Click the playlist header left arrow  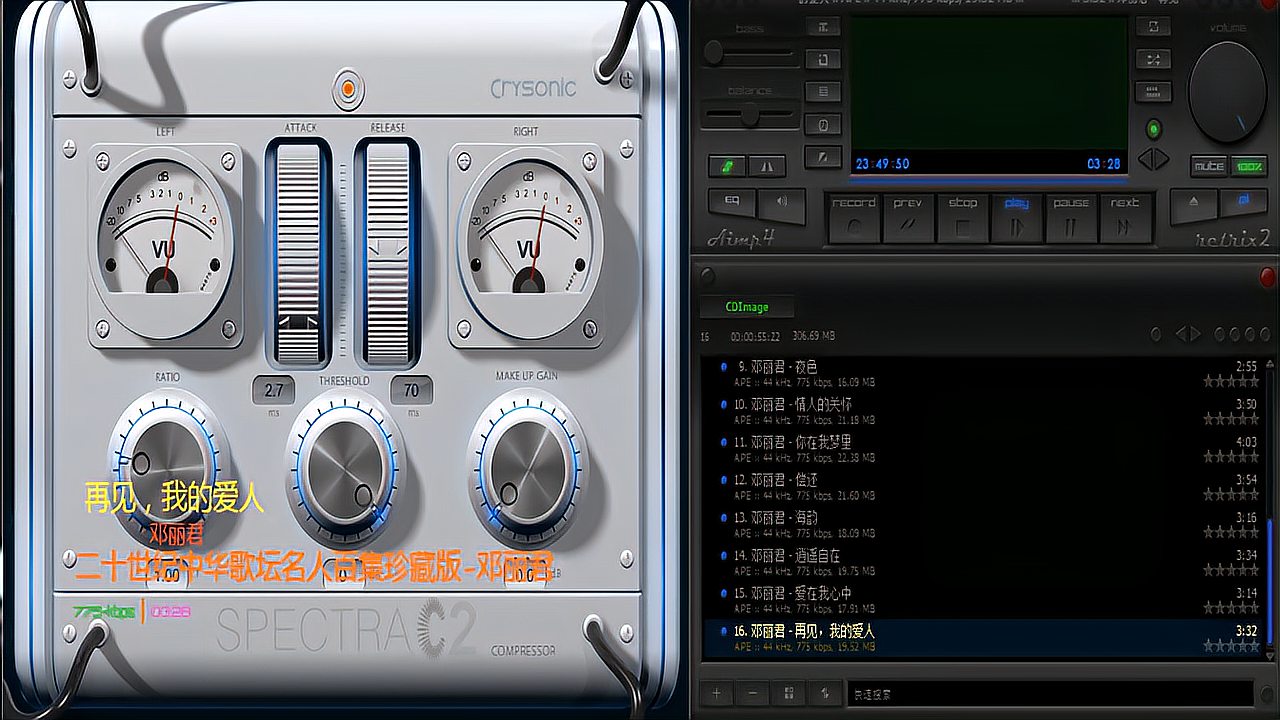point(1181,334)
